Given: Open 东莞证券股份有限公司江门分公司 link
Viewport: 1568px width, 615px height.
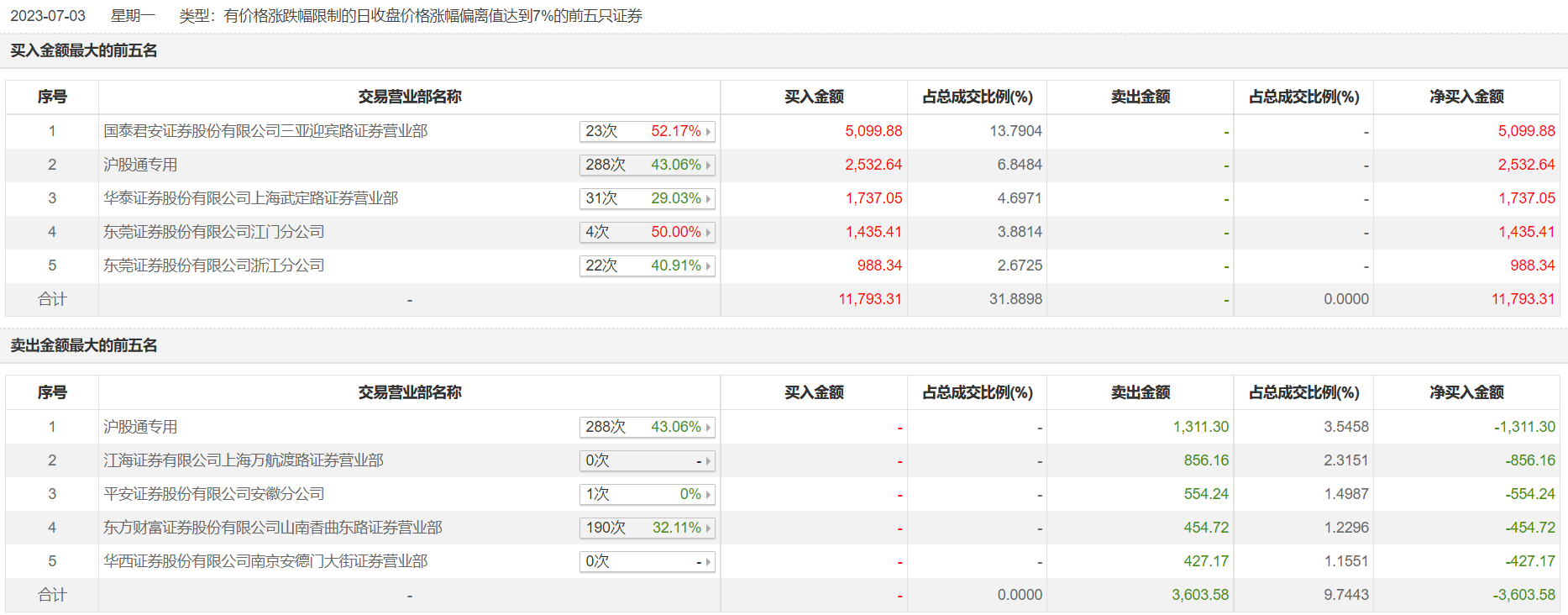Looking at the screenshot, I should pos(214,232).
